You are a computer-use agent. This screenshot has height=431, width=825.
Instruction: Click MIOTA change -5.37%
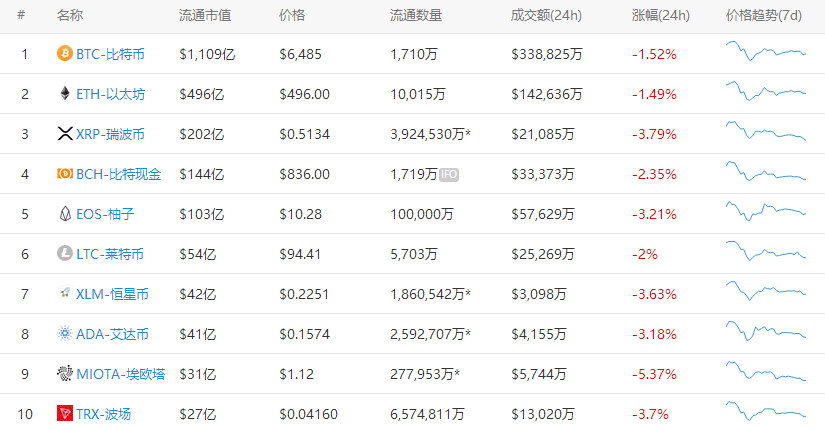[x=655, y=374]
